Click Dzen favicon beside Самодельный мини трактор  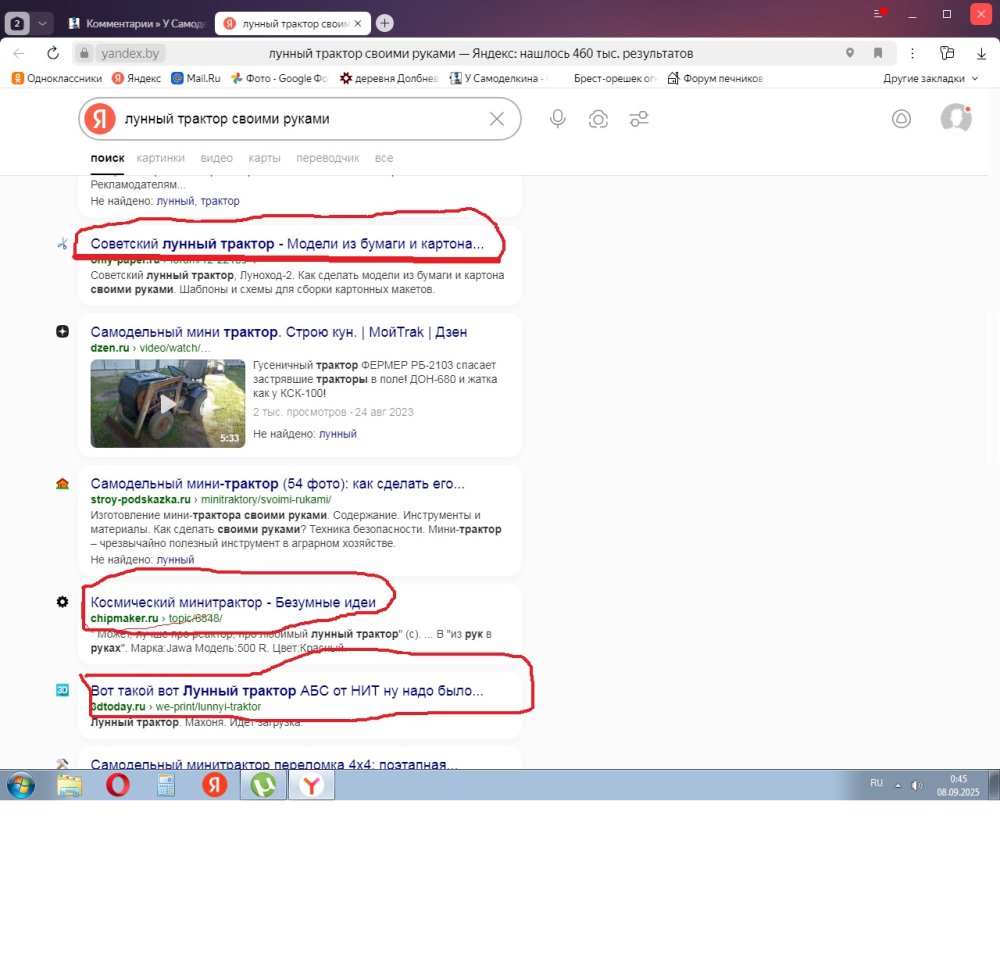point(62,331)
